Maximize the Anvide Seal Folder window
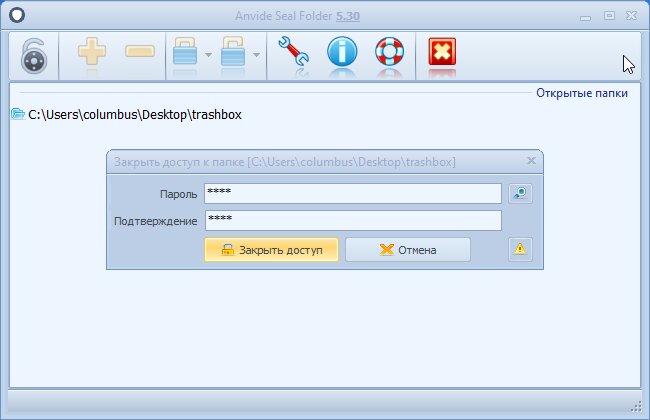Screen dimensions: 650x420 click(x=609, y=16)
